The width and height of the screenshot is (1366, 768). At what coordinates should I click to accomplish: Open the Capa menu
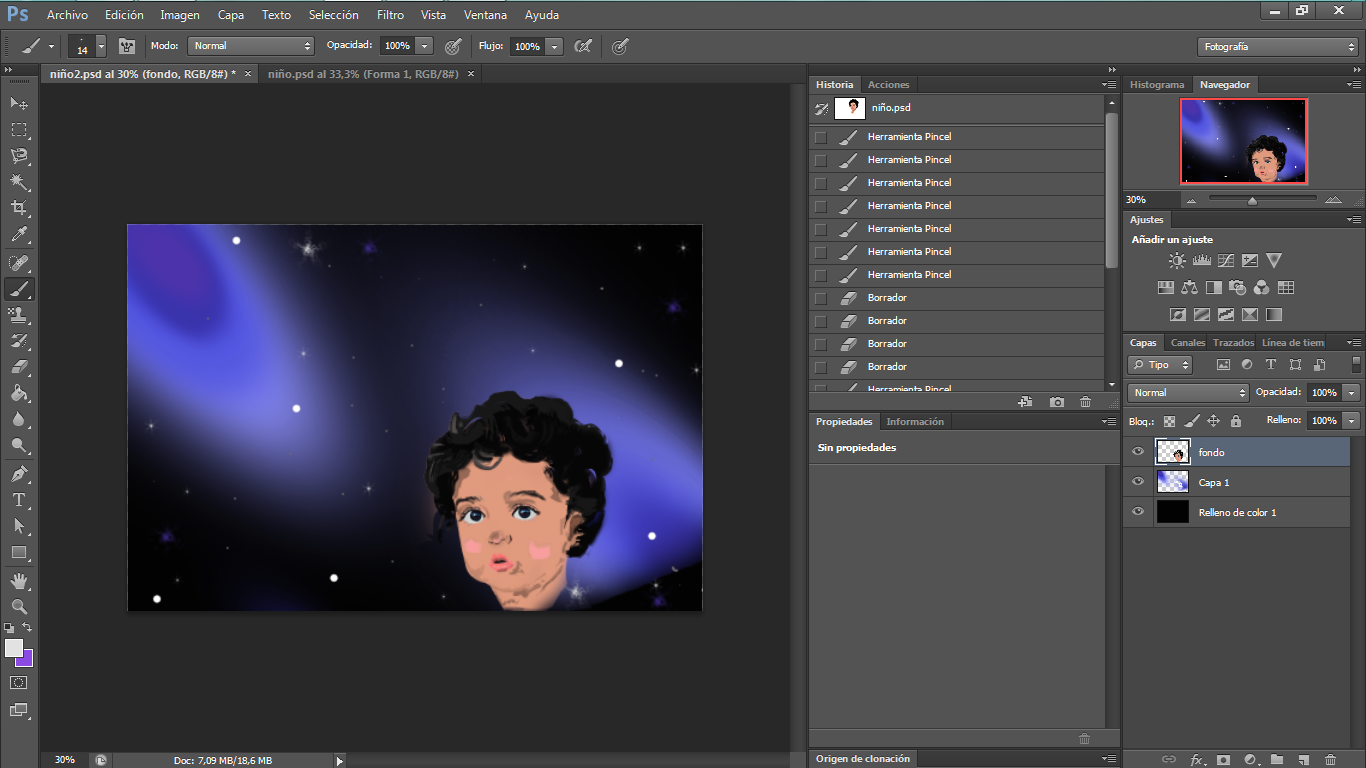coord(231,15)
